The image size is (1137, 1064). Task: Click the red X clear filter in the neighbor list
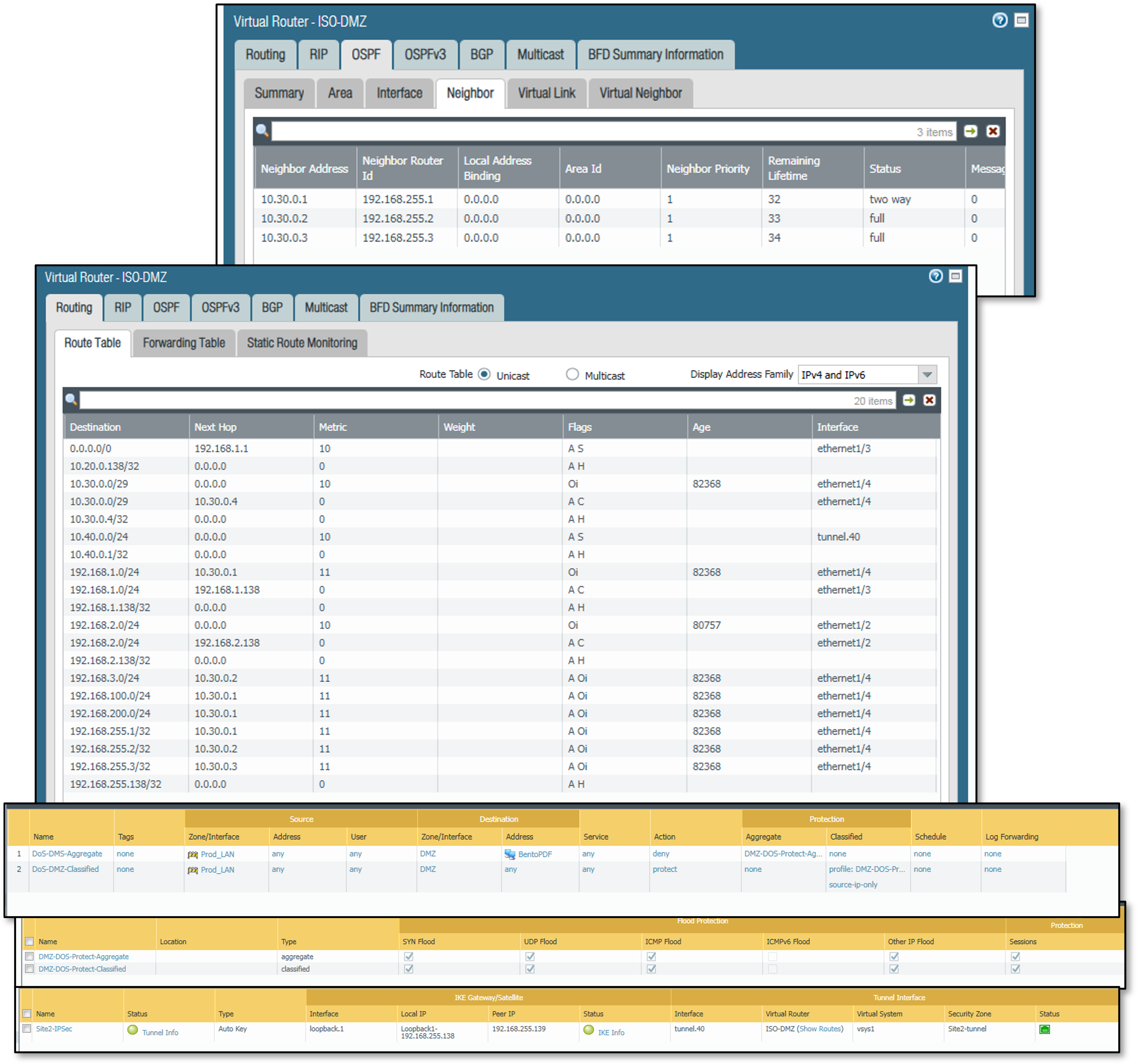pyautogui.click(x=993, y=131)
